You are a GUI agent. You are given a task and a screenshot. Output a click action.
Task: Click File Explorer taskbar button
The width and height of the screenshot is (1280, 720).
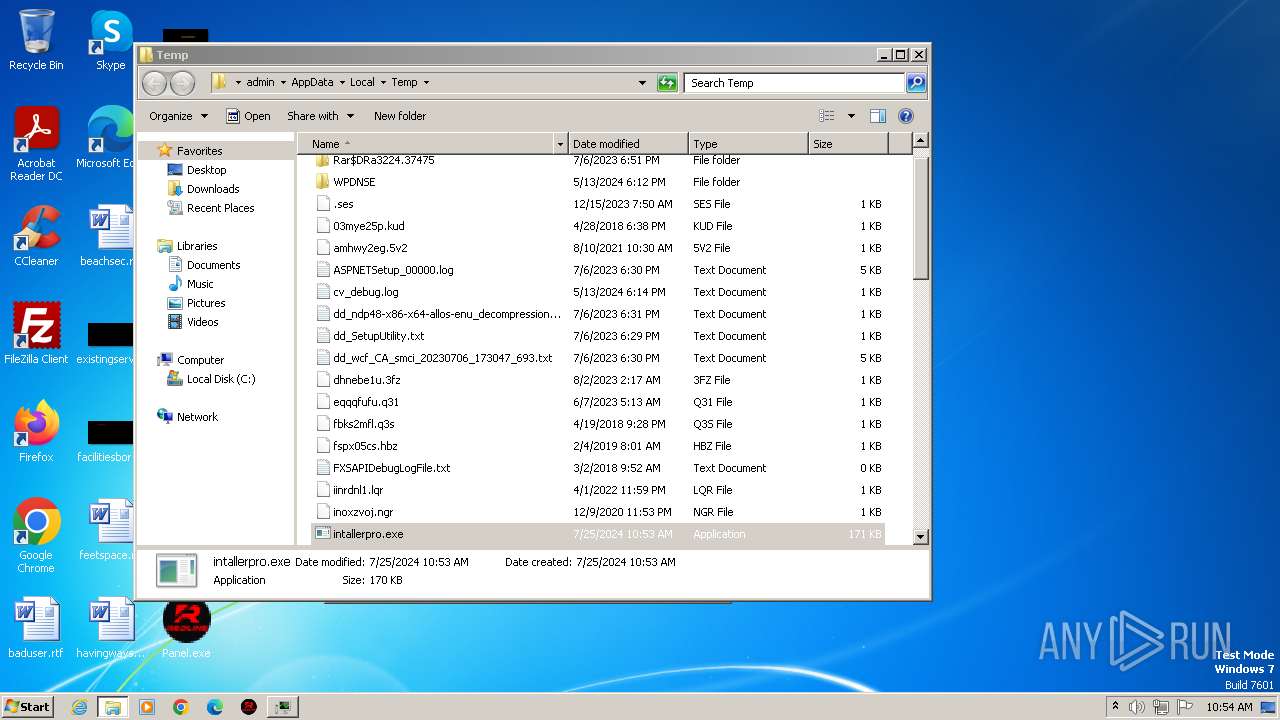point(112,707)
